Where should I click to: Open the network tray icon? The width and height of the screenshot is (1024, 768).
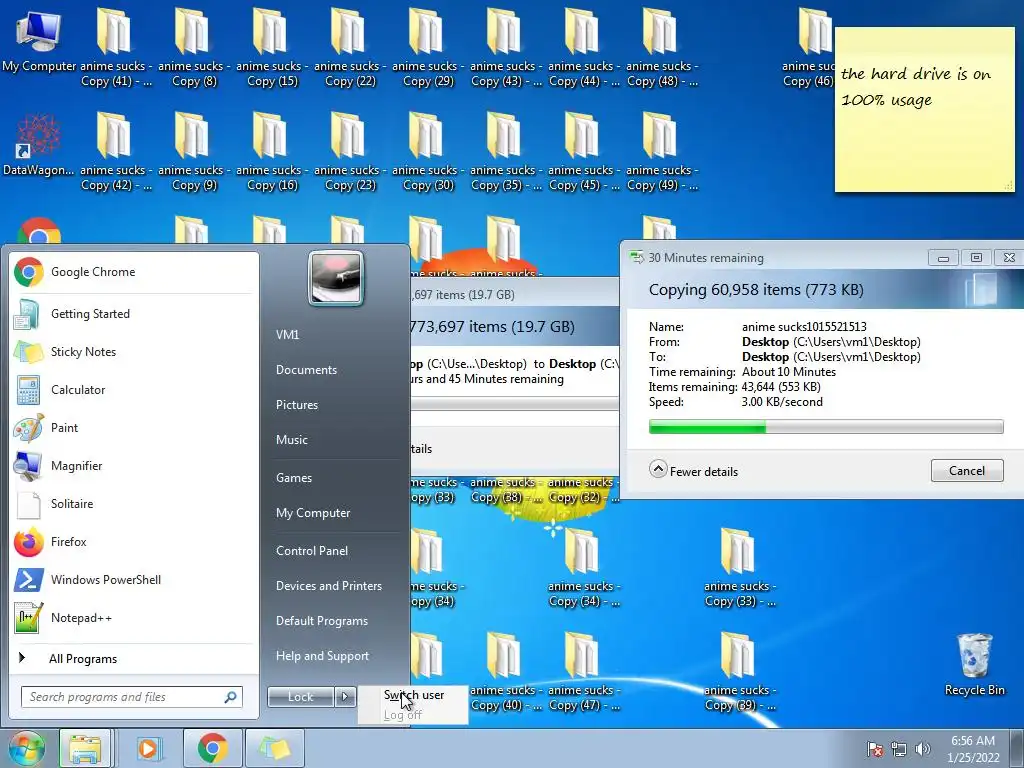click(x=899, y=749)
